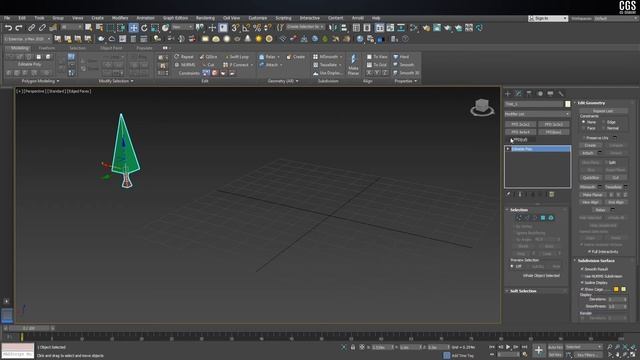Click Configure Modifier Sets icon

[x=551, y=194]
